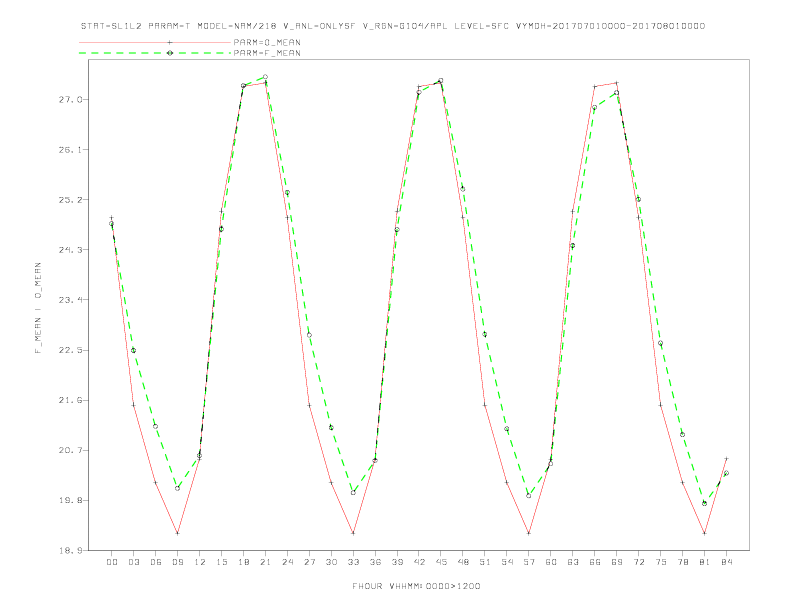Click the x-axis hour label 66

pos(595,562)
